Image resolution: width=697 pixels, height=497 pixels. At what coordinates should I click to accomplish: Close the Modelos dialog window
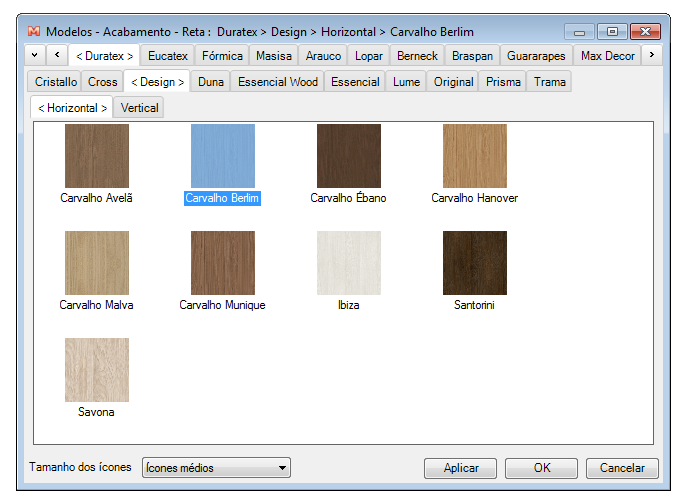coord(645,32)
